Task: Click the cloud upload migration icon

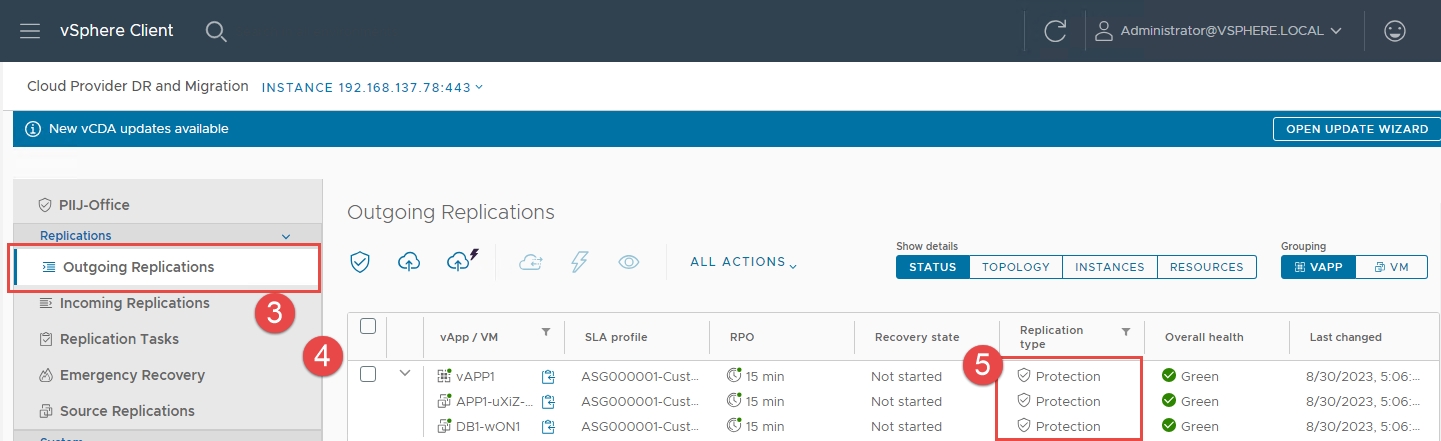Action: pyautogui.click(x=409, y=262)
